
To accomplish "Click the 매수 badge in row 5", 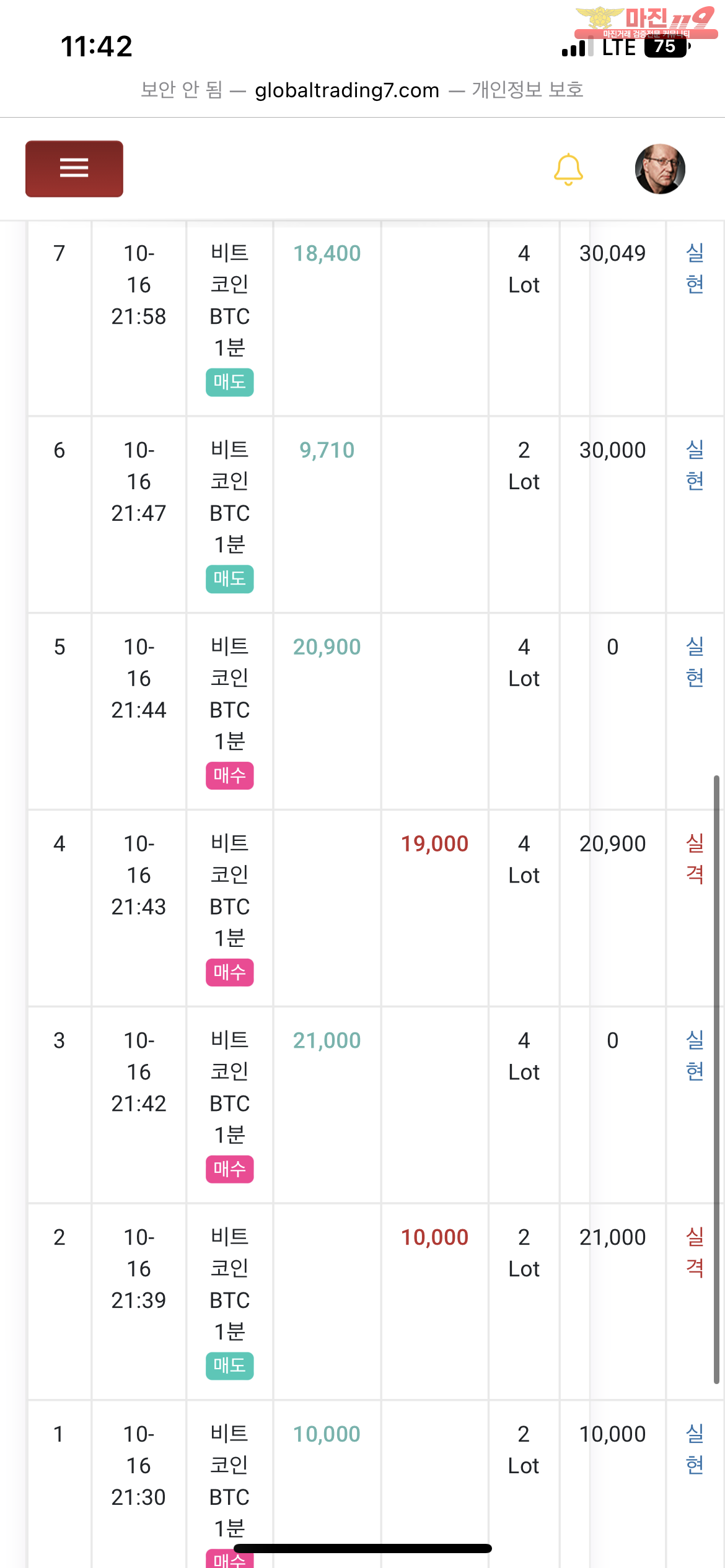I will point(229,775).
